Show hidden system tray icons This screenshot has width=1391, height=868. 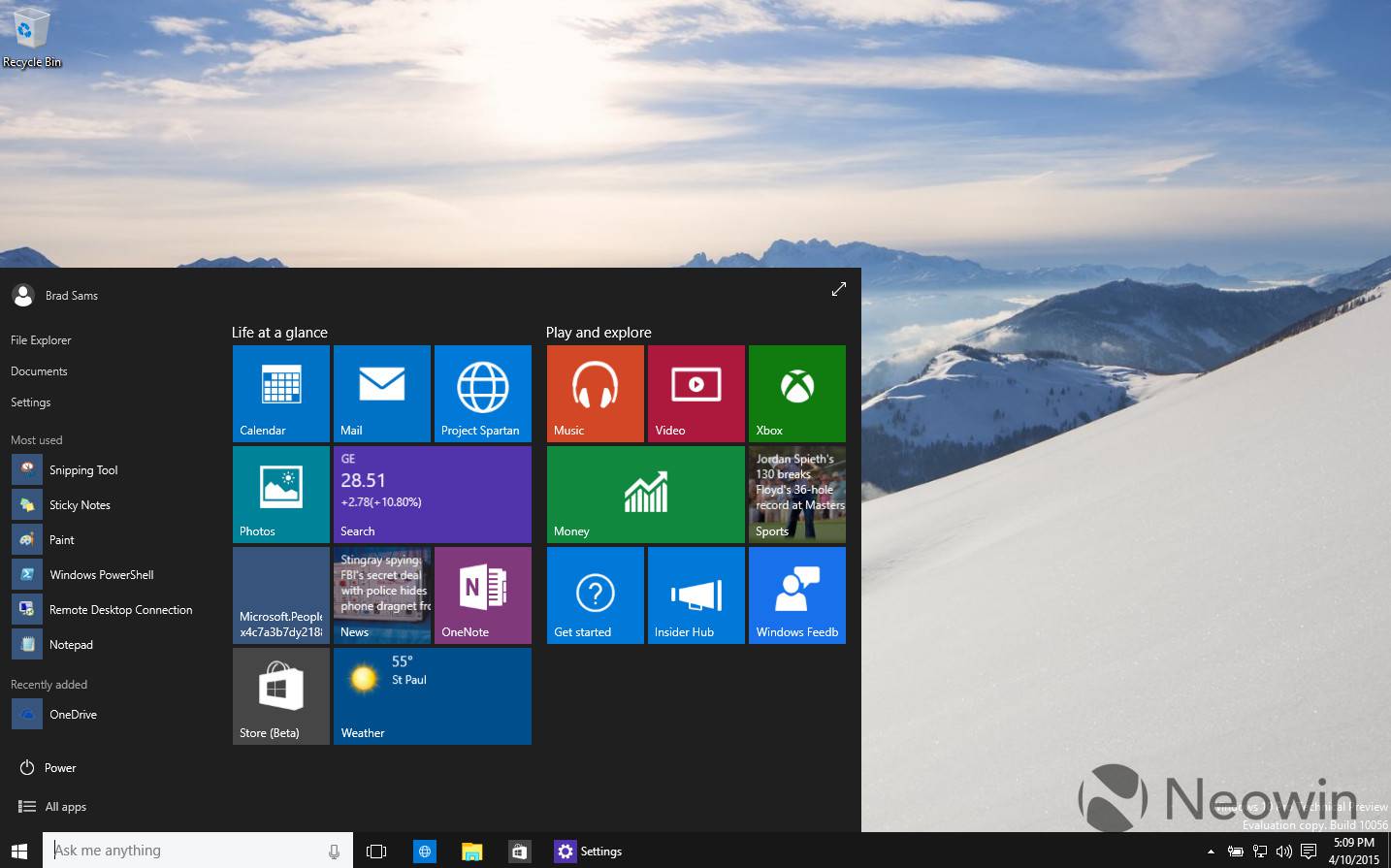[1211, 852]
